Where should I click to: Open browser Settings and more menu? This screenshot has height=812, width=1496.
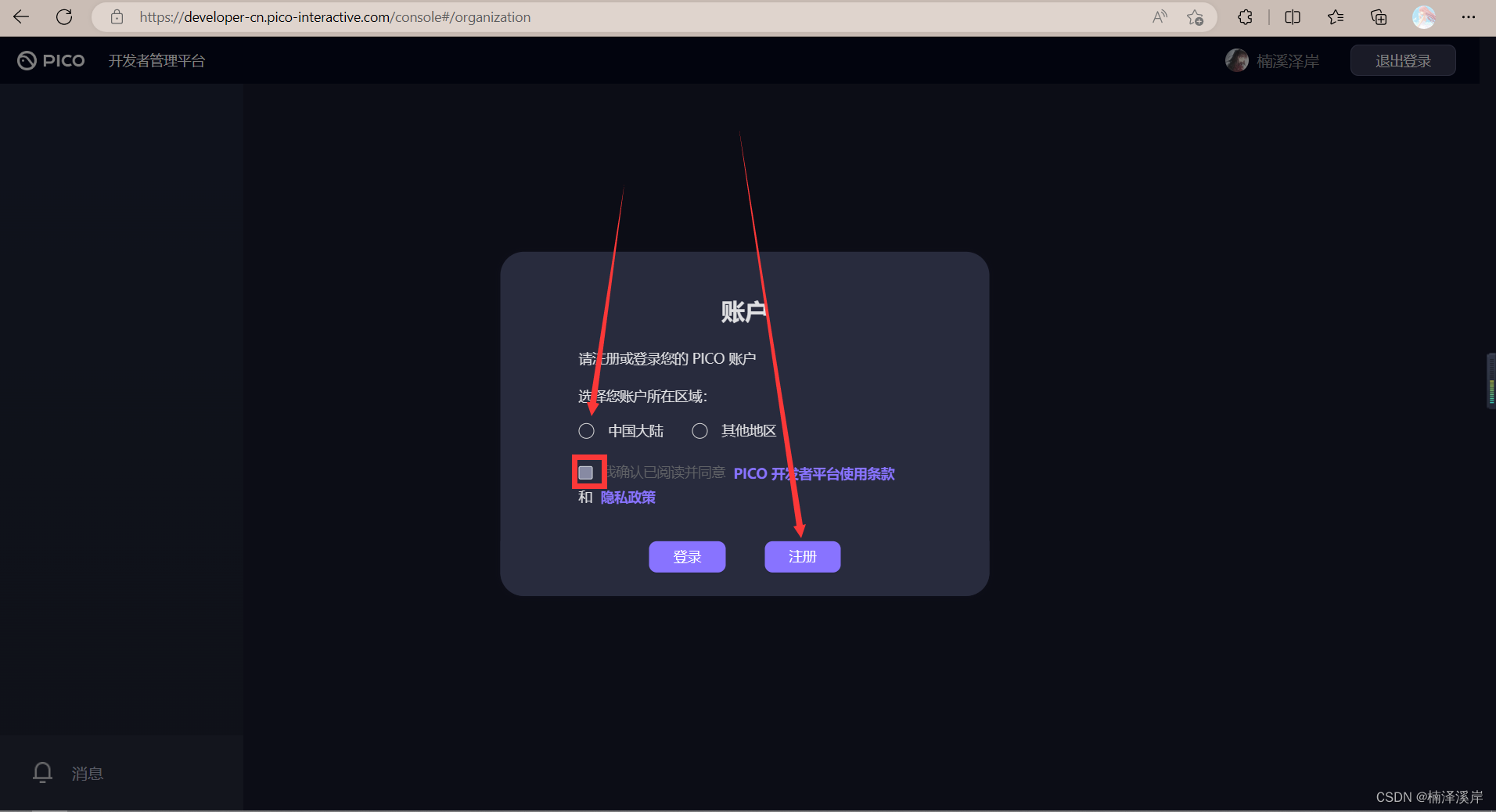1469,16
